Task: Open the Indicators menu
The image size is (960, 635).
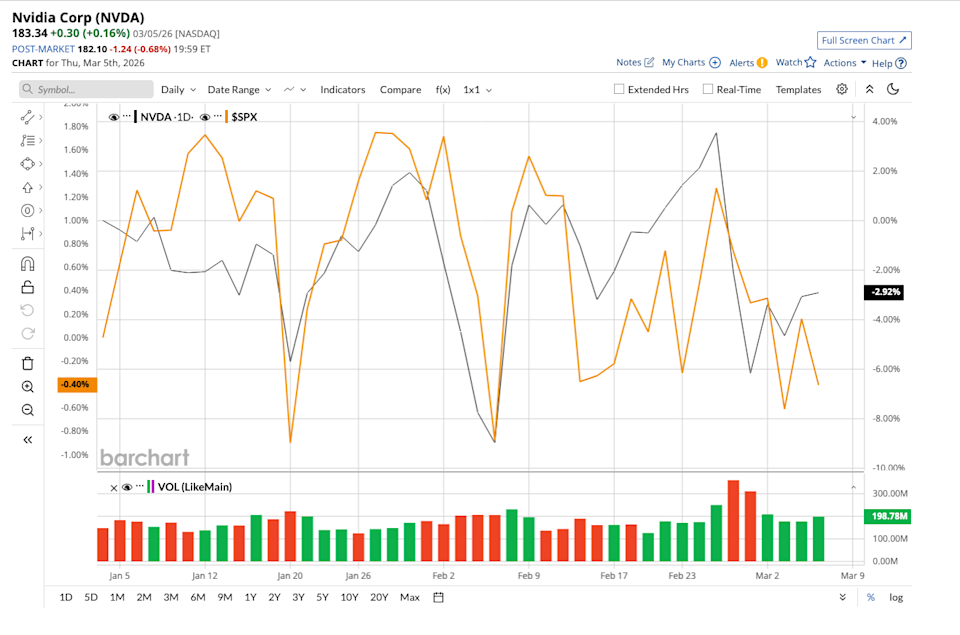Action: pyautogui.click(x=342, y=89)
